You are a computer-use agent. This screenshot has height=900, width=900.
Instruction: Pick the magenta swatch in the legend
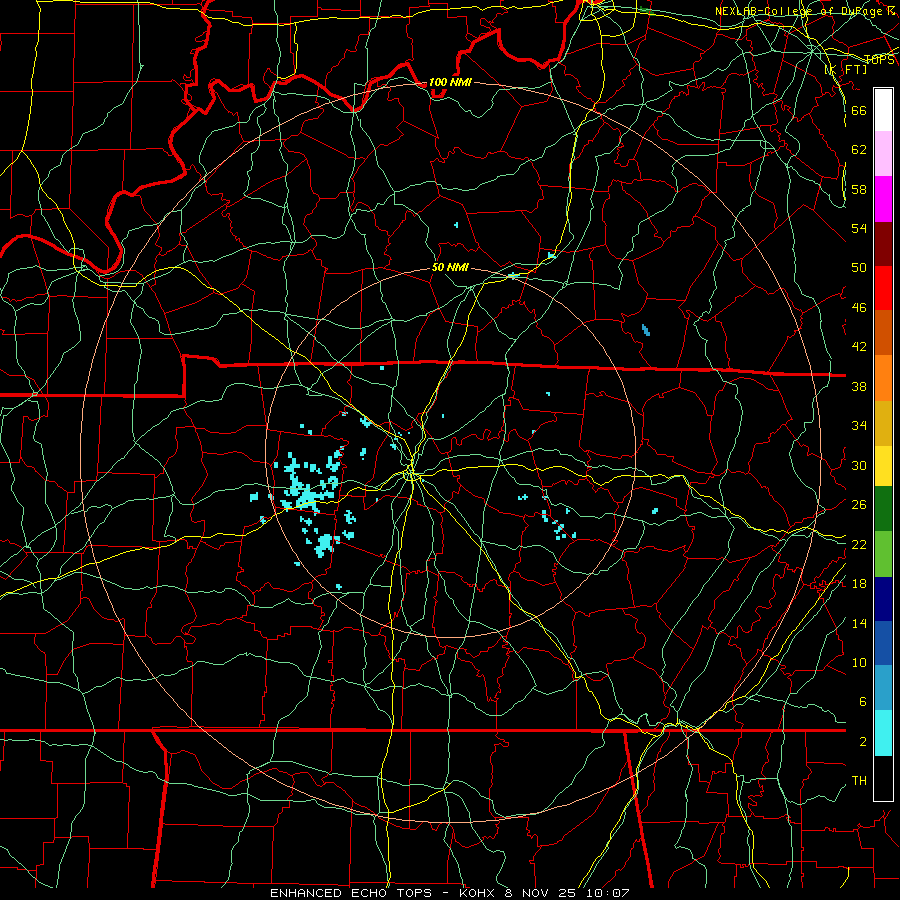[x=883, y=199]
